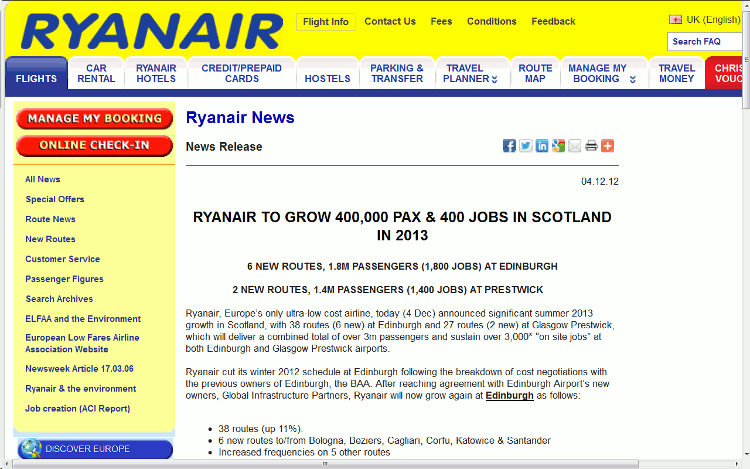750x469 pixels.
Task: Click the vertical scrollbar down arrow
Action: point(746,454)
